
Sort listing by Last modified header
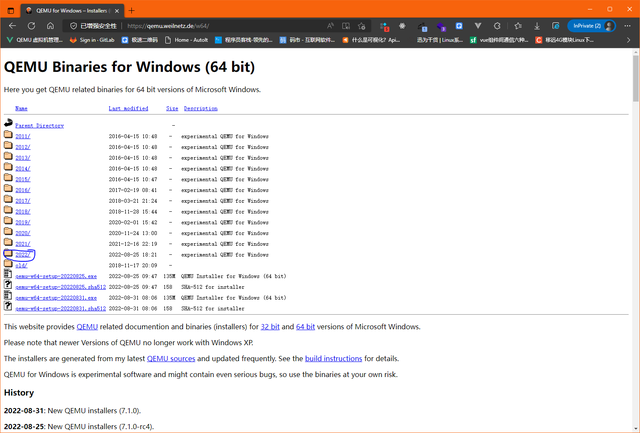click(x=128, y=108)
